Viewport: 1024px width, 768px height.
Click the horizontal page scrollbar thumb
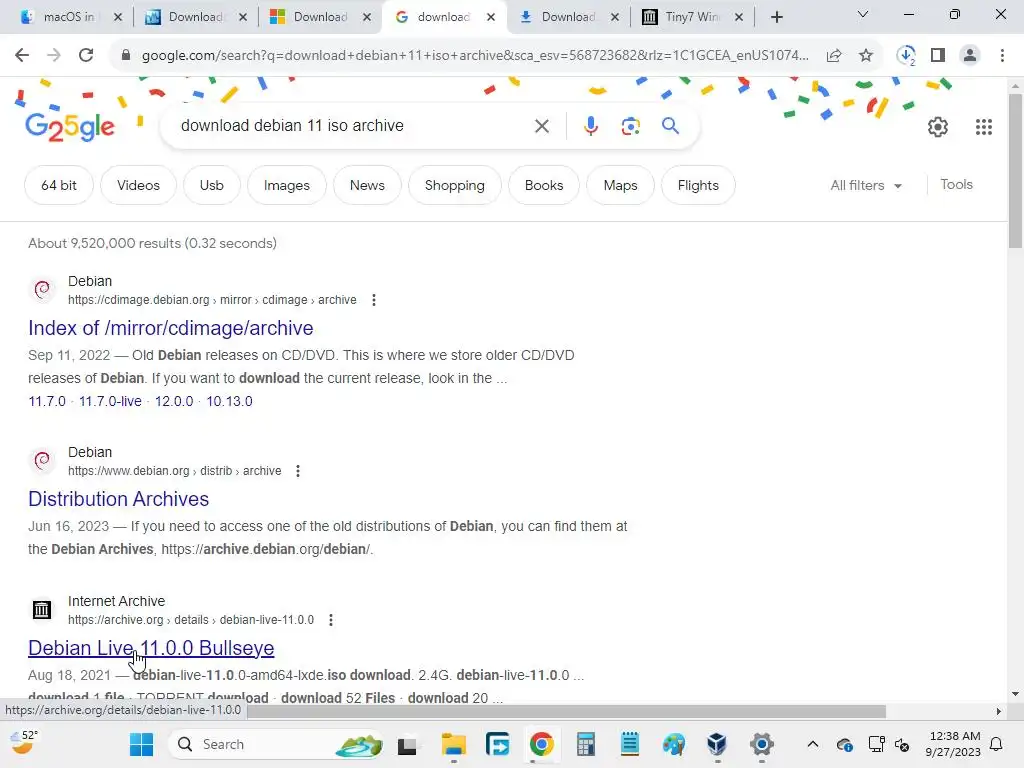(567, 711)
